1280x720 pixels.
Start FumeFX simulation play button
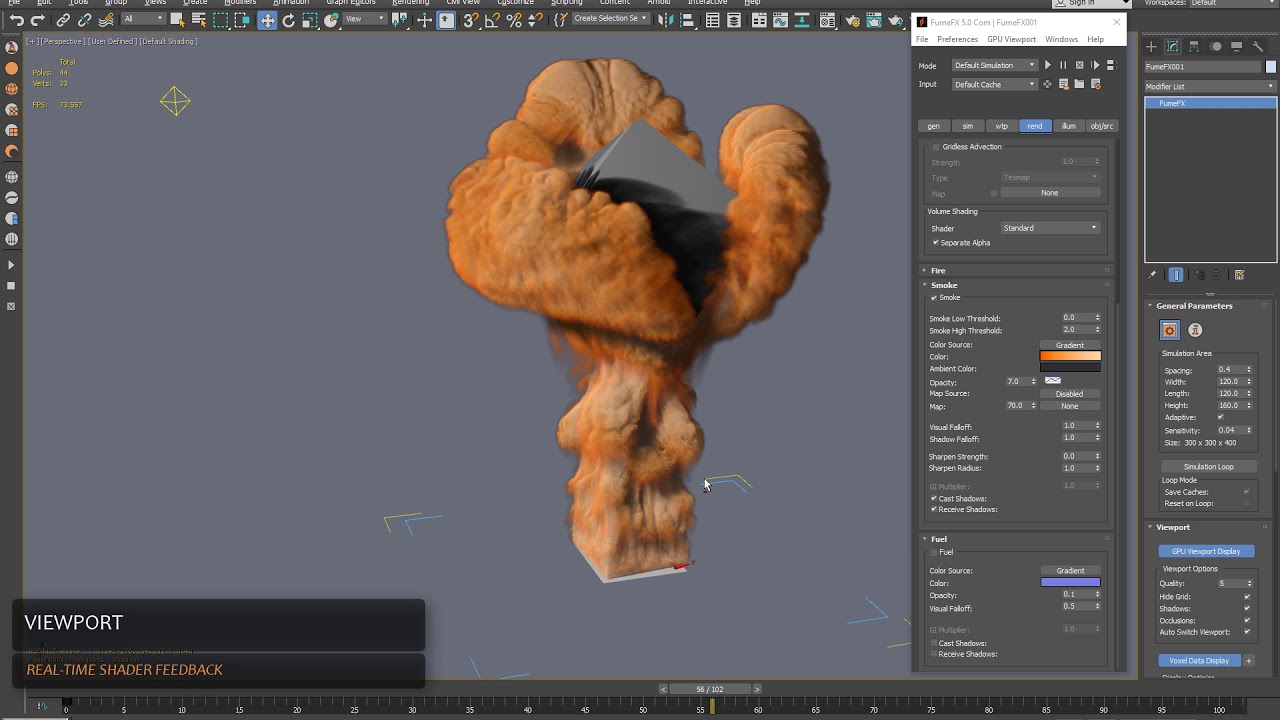coord(1047,65)
